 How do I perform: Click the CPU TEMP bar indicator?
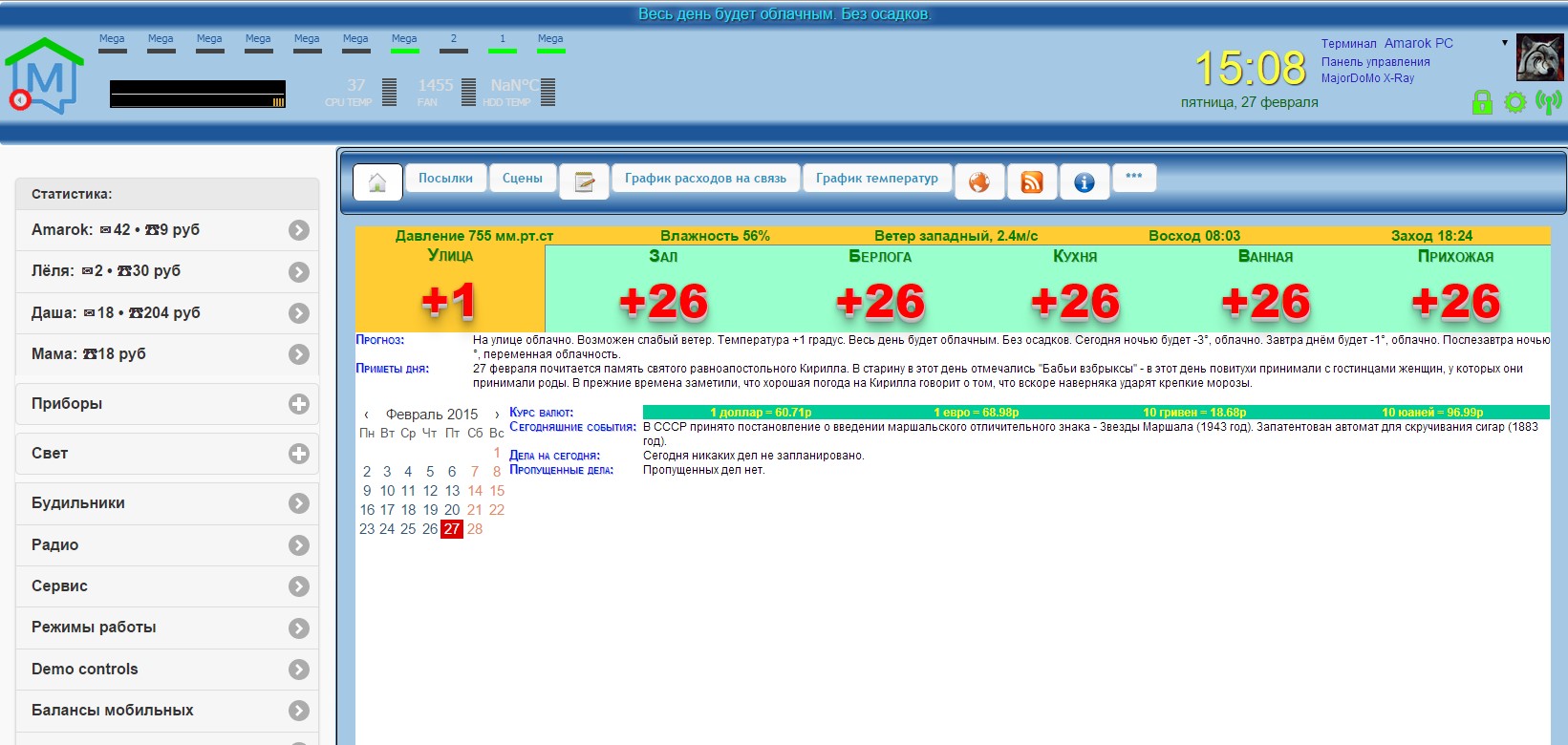point(389,92)
